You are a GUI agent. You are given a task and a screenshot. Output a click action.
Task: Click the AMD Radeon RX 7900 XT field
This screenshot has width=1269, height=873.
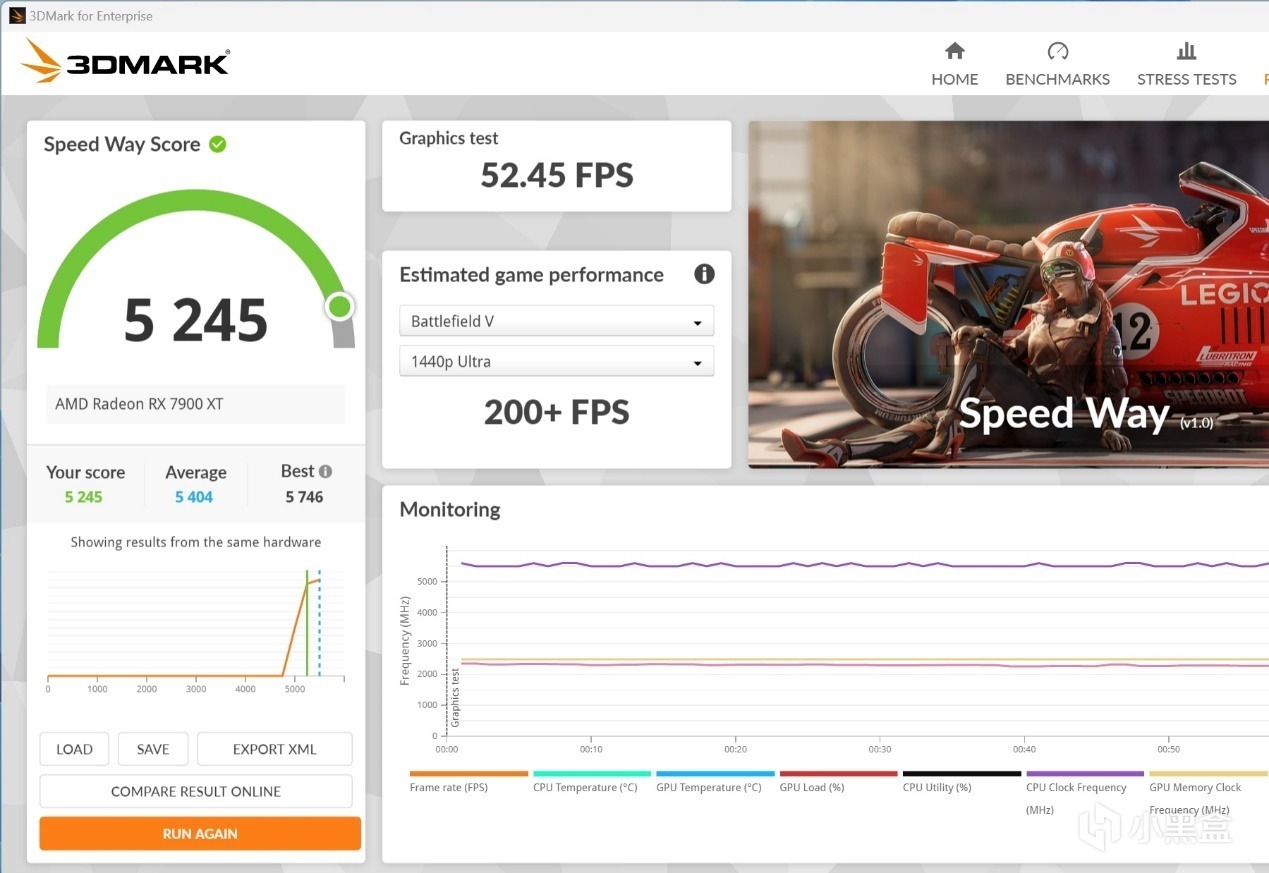point(196,404)
